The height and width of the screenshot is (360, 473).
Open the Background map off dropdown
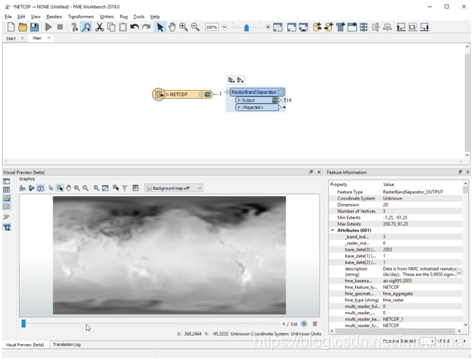173,188
